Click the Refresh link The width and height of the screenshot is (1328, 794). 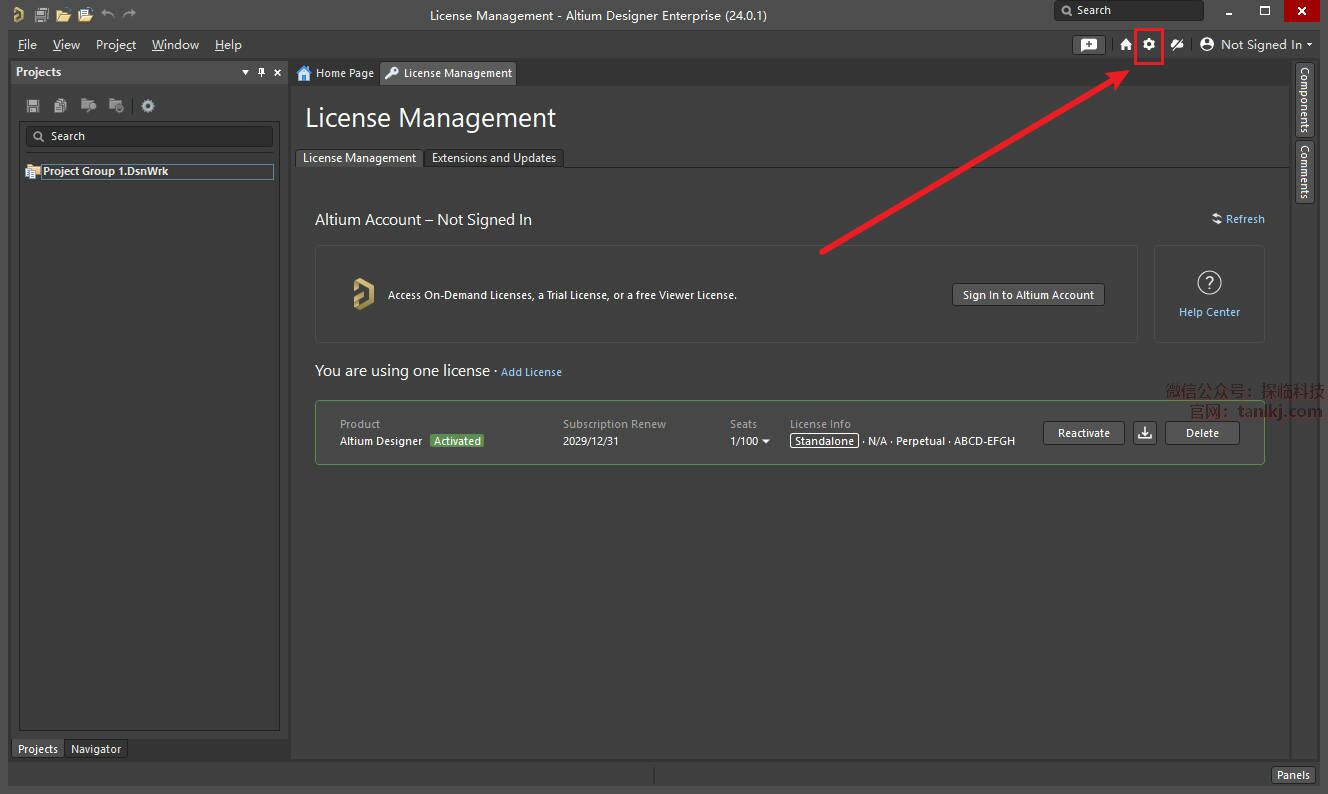click(1245, 219)
